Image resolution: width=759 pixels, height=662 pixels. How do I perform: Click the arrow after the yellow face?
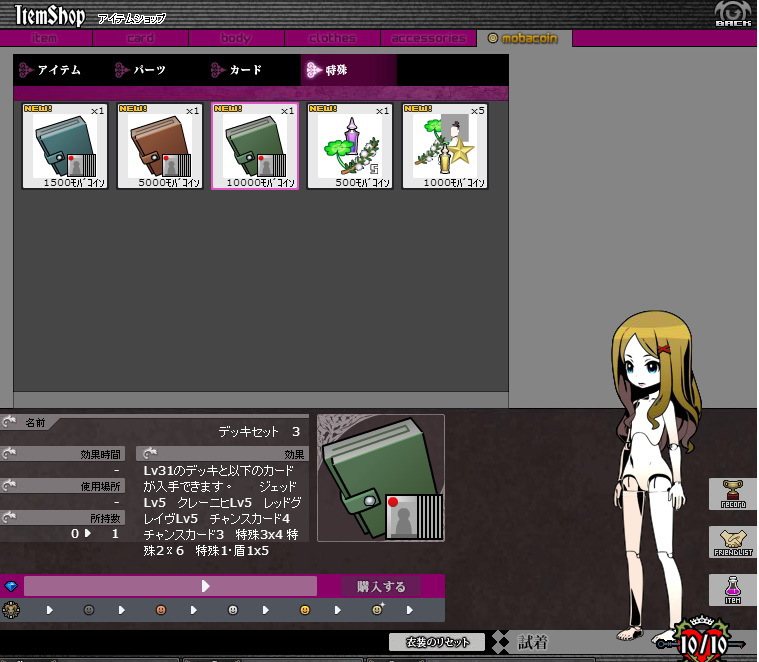pyautogui.click(x=337, y=610)
